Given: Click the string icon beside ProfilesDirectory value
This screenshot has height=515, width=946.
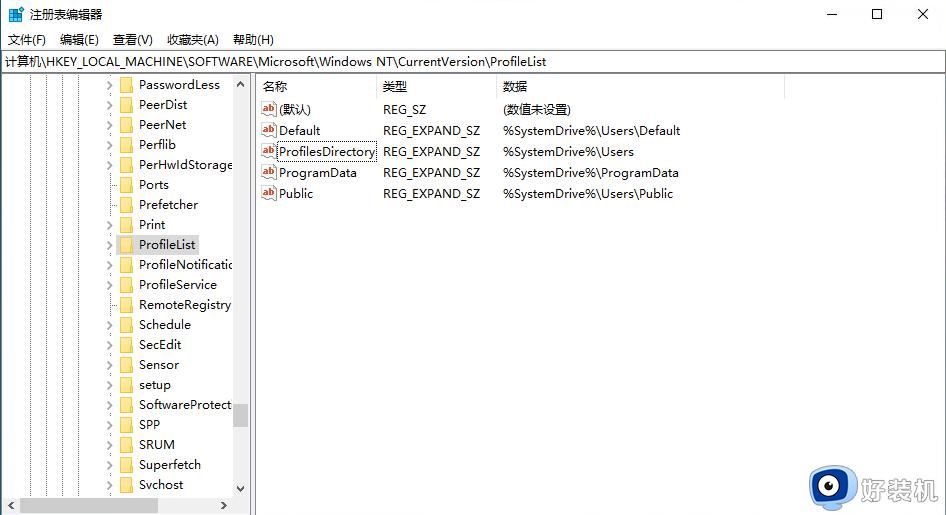Looking at the screenshot, I should pyautogui.click(x=268, y=151).
